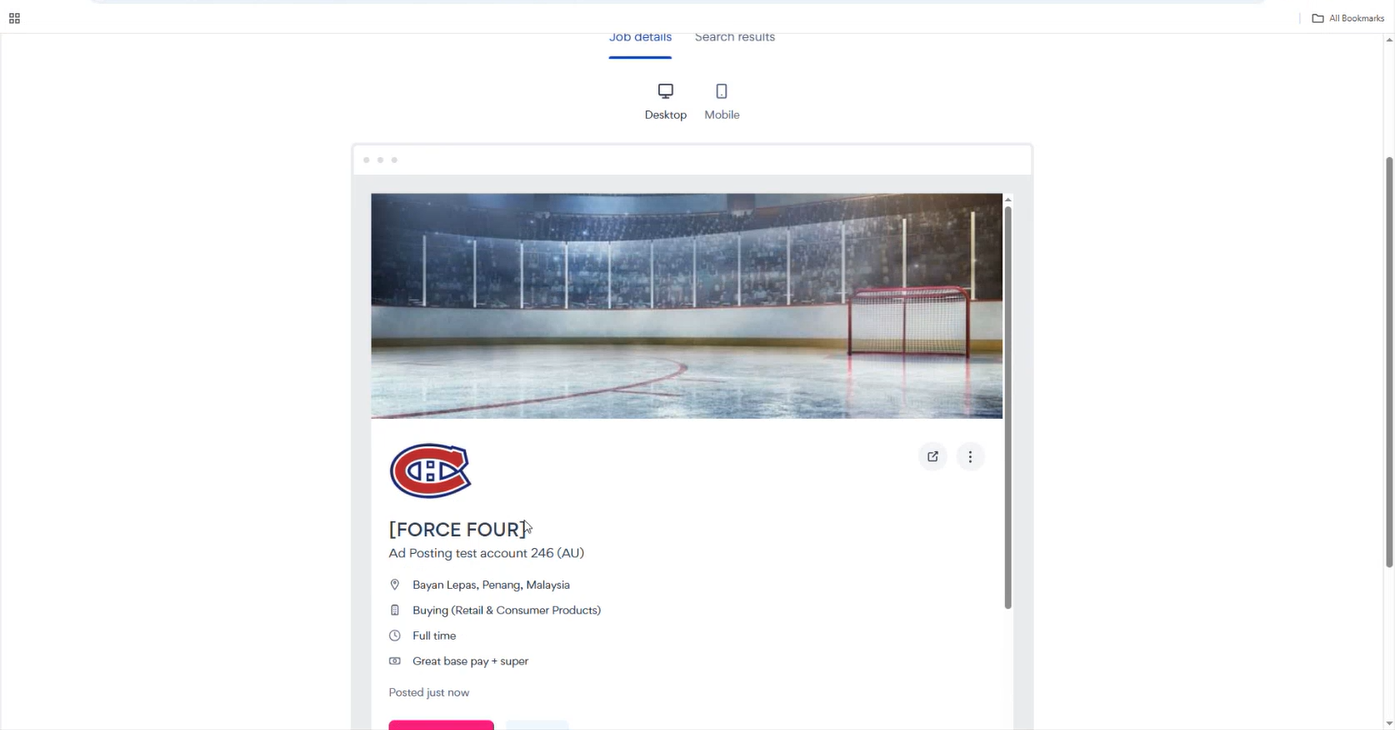Click the Posted just now text

pyautogui.click(x=429, y=692)
